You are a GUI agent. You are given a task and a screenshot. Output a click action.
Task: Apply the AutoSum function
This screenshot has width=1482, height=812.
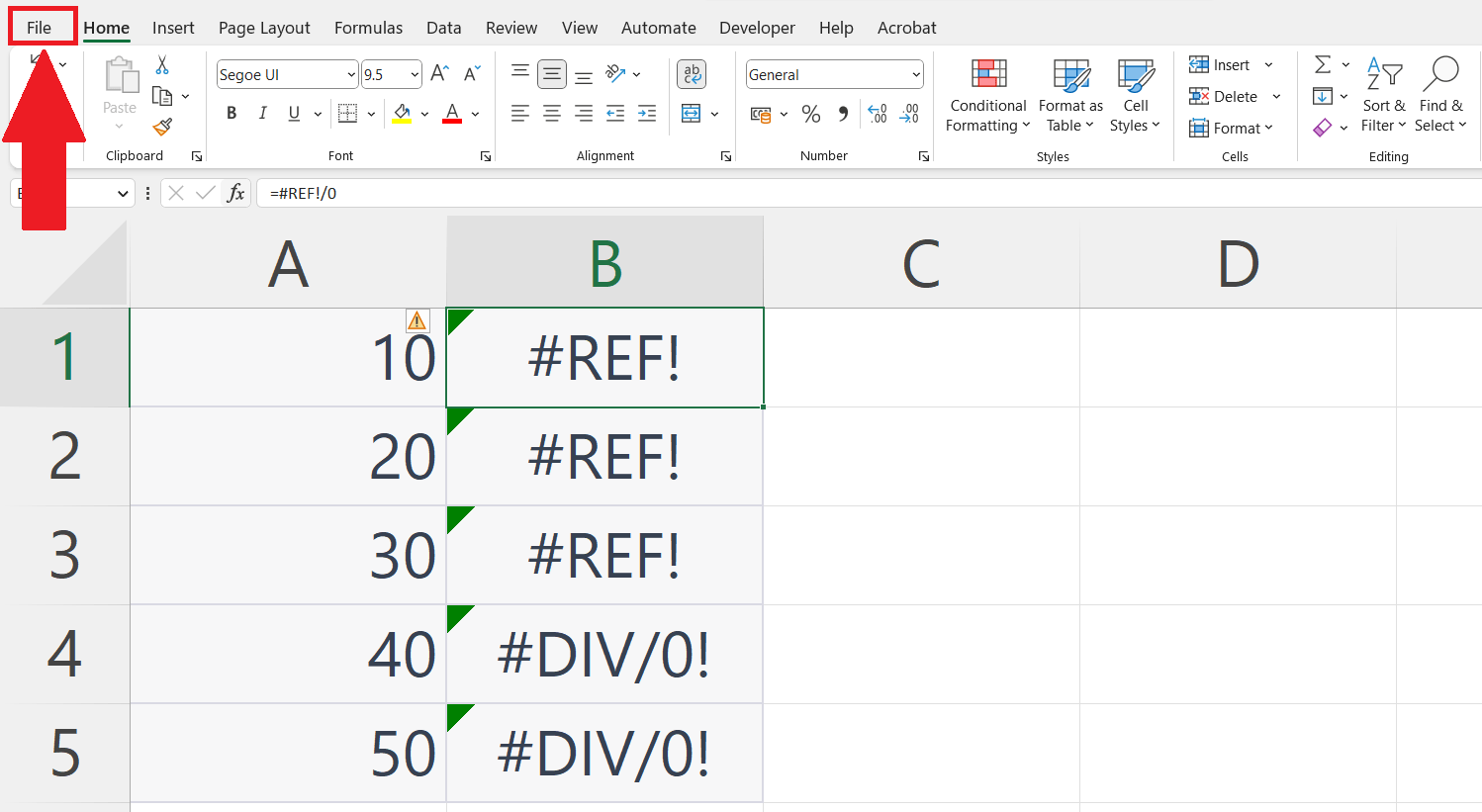1323,63
